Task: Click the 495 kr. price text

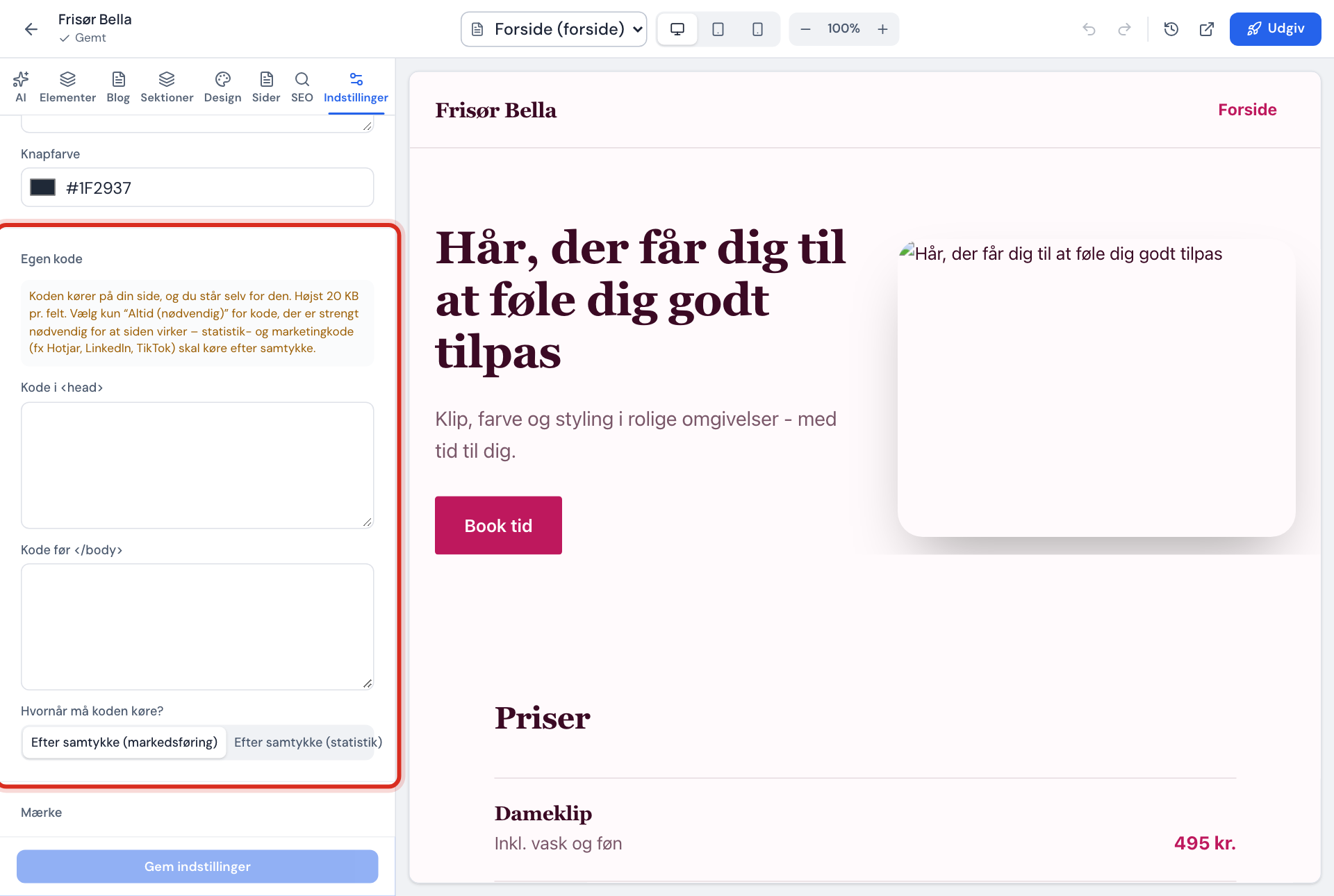Action: (x=1205, y=843)
